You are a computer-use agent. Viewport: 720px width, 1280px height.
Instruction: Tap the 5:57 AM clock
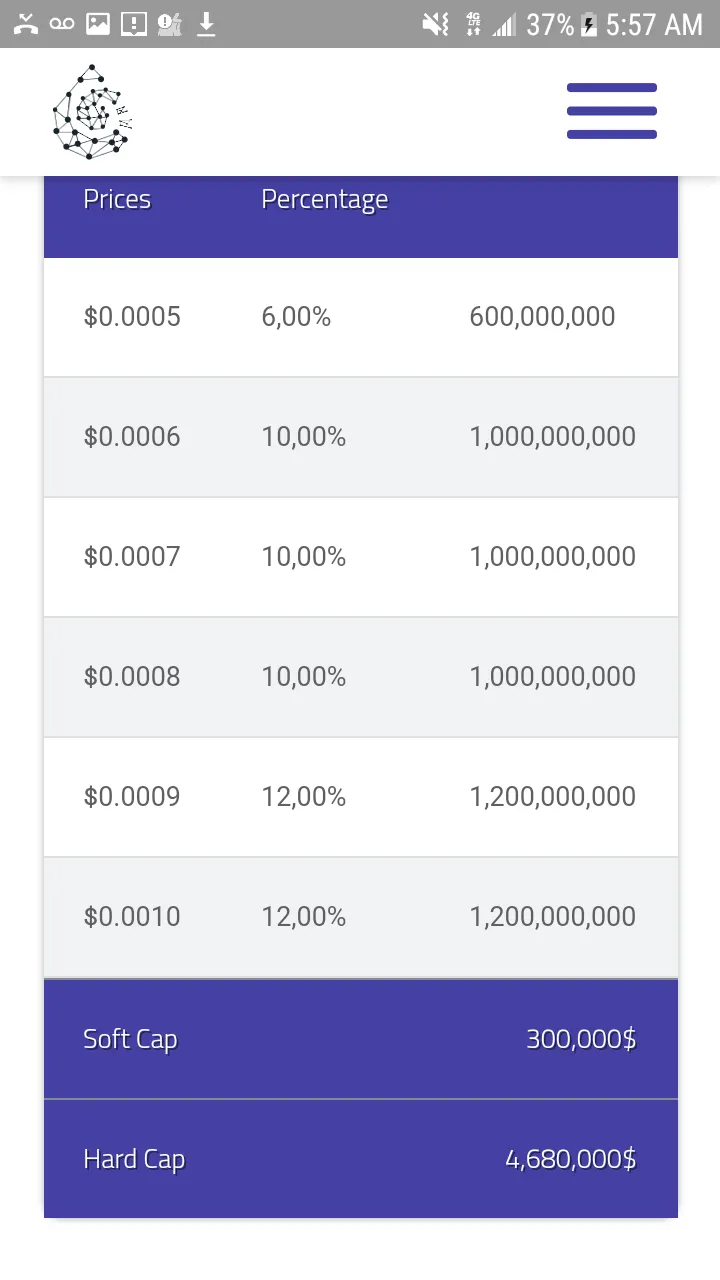pos(654,24)
